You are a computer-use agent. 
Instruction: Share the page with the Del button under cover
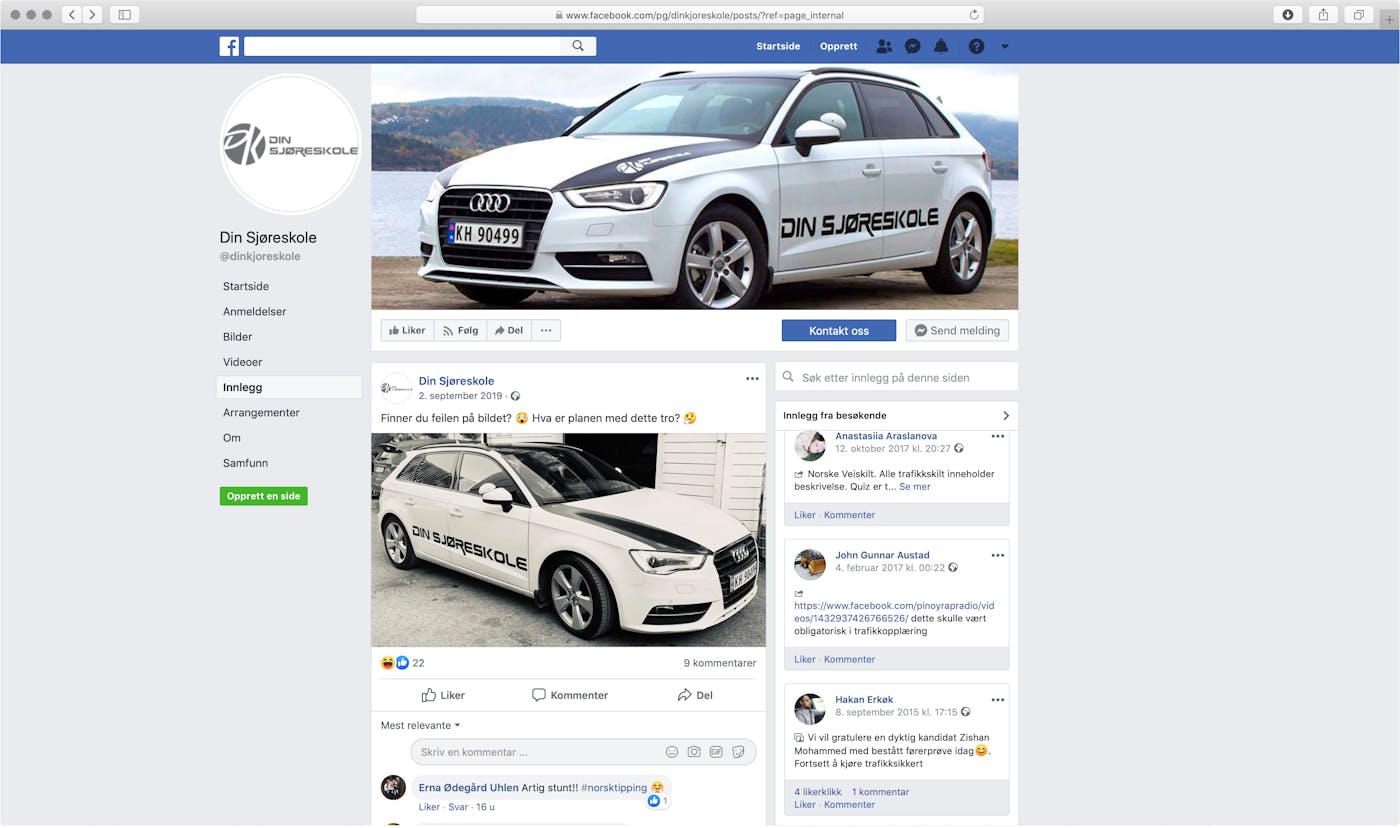coord(509,330)
